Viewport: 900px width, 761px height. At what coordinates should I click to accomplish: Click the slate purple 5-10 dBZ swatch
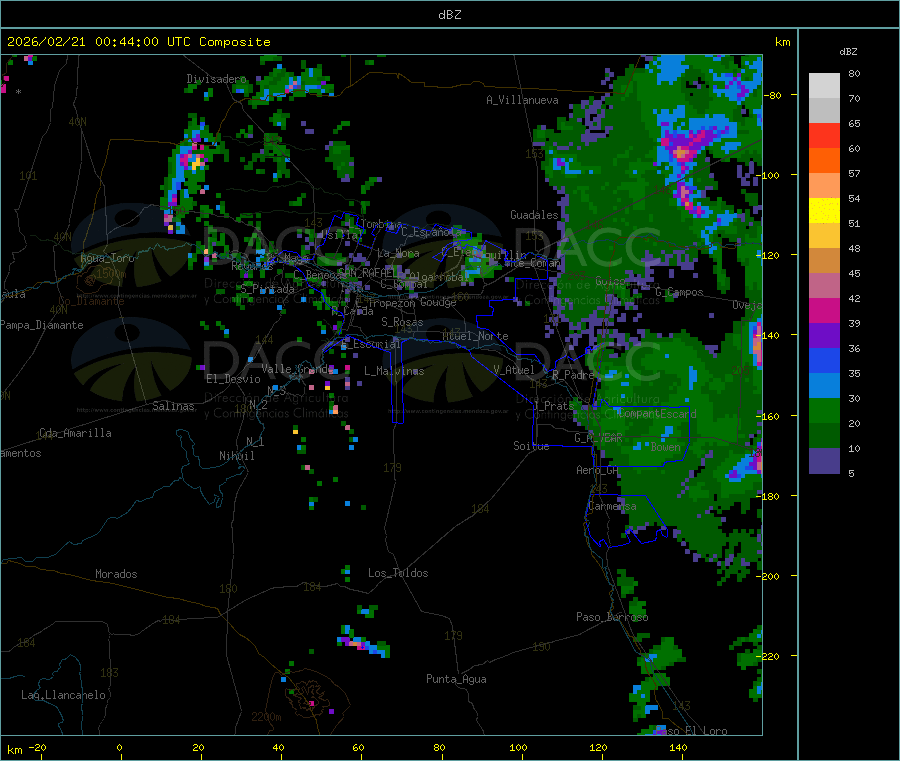point(824,461)
